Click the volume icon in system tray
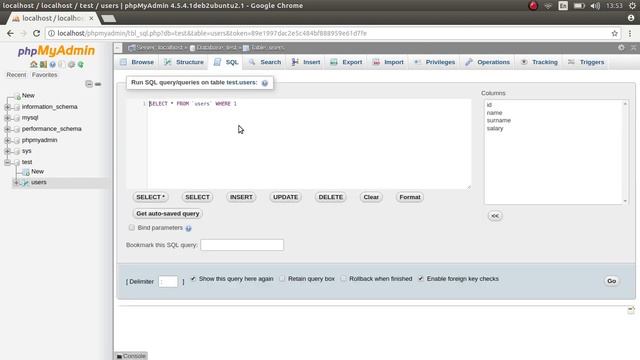Screen dimensions: 640x360 pyautogui.click(x=595, y=6)
